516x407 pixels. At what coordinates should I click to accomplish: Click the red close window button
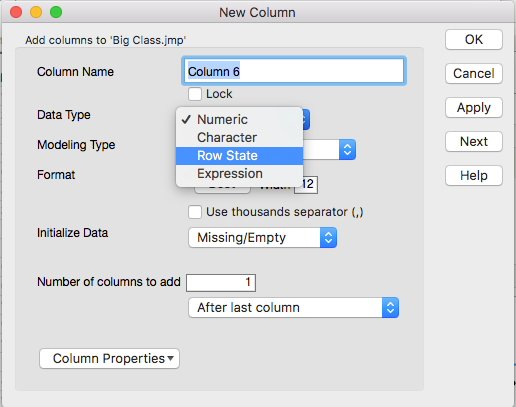(16, 12)
